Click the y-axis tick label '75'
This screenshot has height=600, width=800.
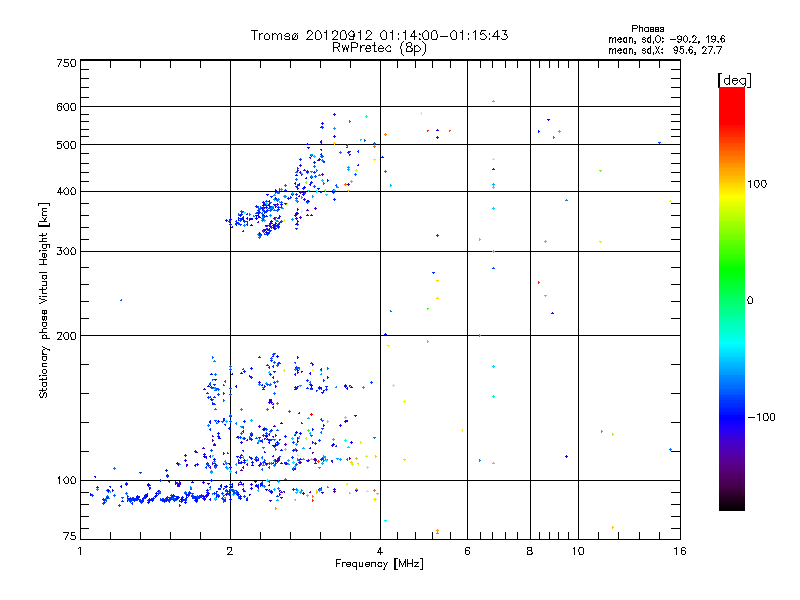(70, 536)
